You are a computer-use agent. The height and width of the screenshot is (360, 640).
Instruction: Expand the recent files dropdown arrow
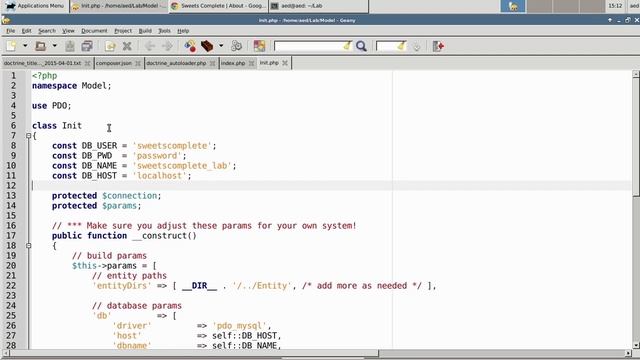click(54, 46)
